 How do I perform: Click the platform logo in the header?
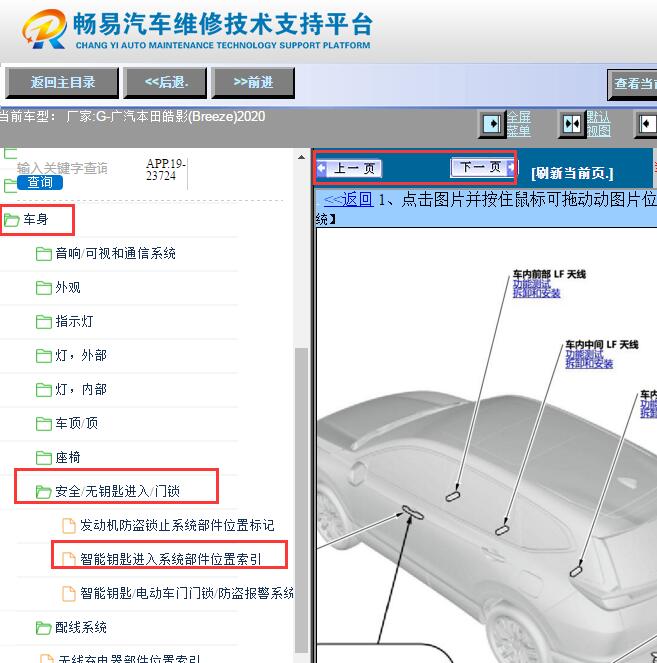44,32
